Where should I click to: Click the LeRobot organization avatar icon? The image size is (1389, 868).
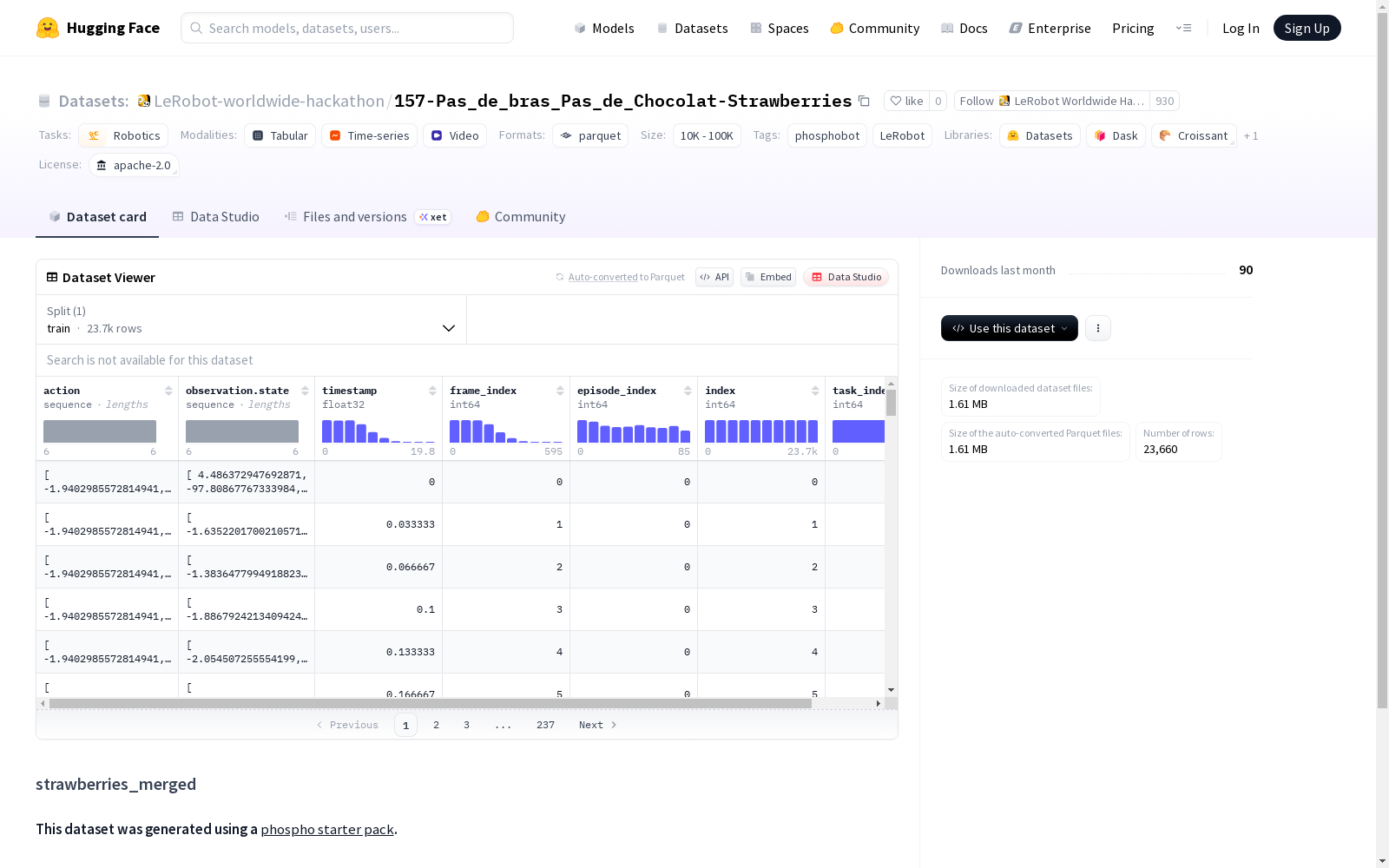(144, 101)
